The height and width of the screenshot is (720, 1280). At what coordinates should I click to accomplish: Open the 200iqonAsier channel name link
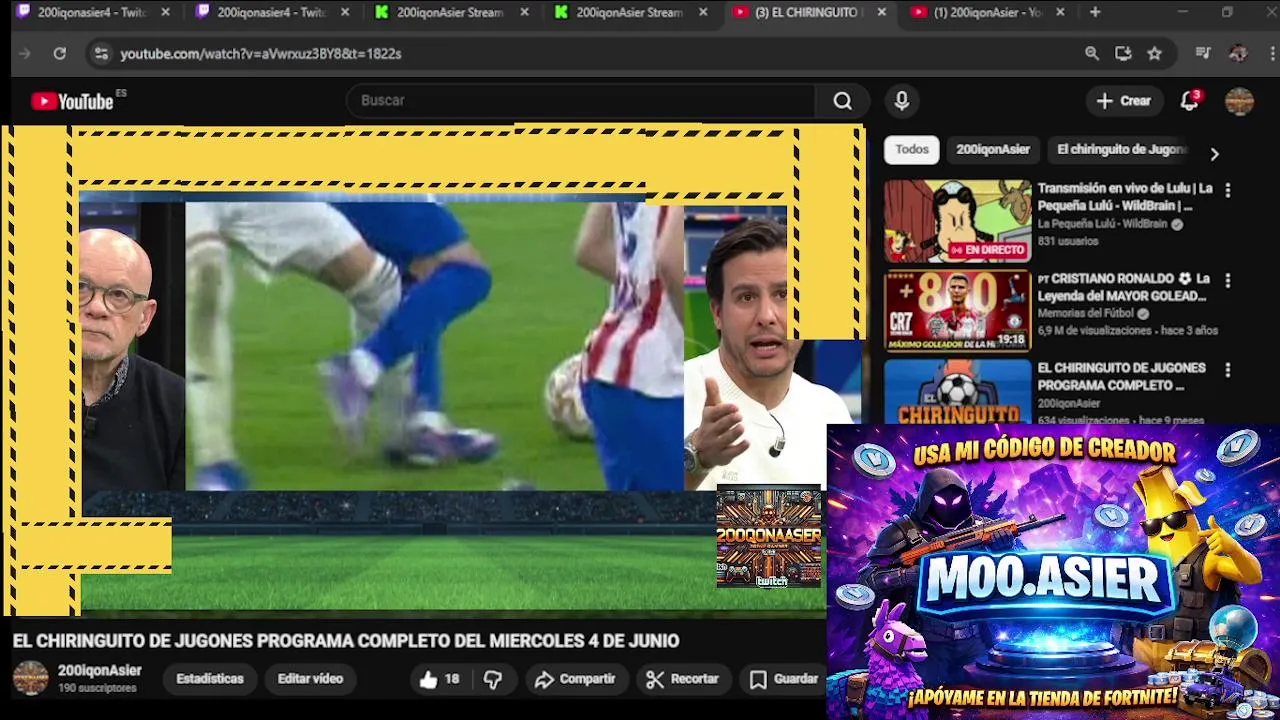pos(100,671)
